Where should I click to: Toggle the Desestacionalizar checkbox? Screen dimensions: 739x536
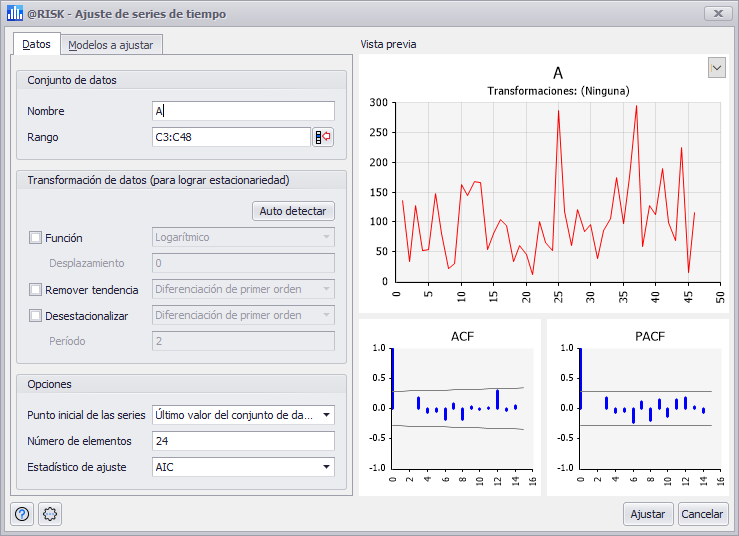36,316
